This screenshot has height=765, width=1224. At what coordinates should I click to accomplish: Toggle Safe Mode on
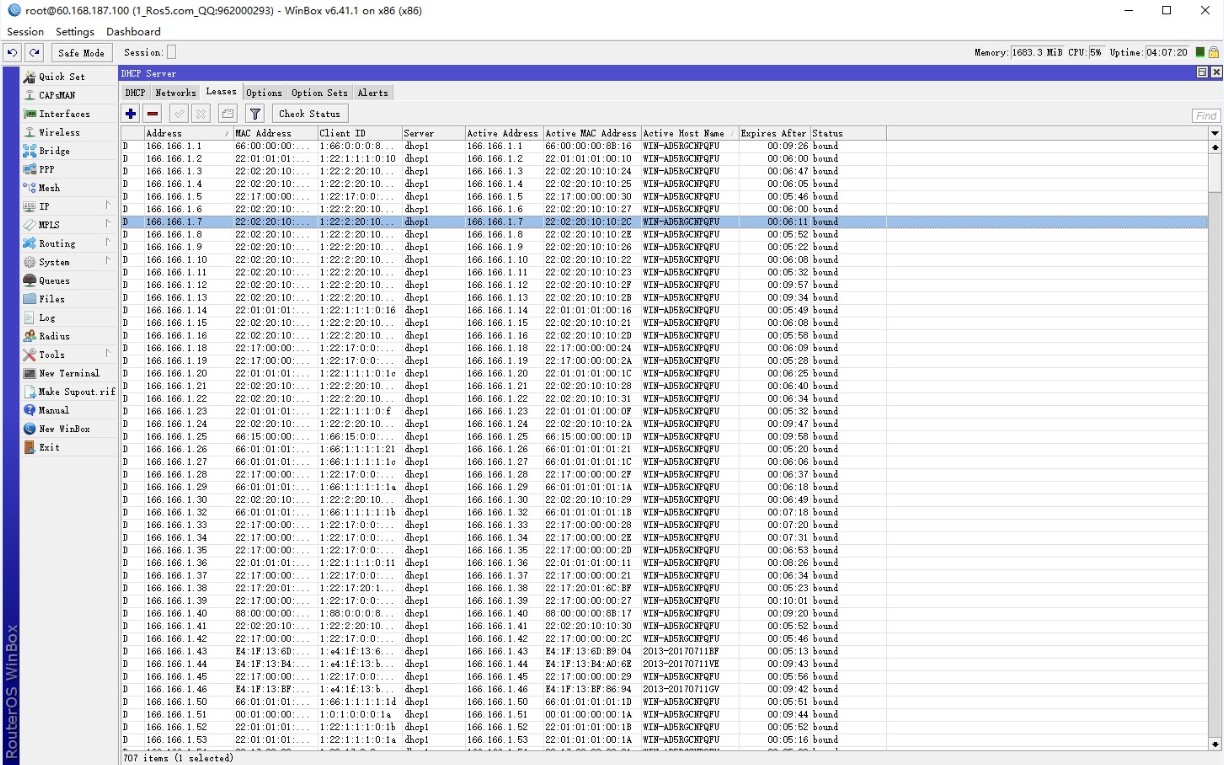tap(81, 53)
